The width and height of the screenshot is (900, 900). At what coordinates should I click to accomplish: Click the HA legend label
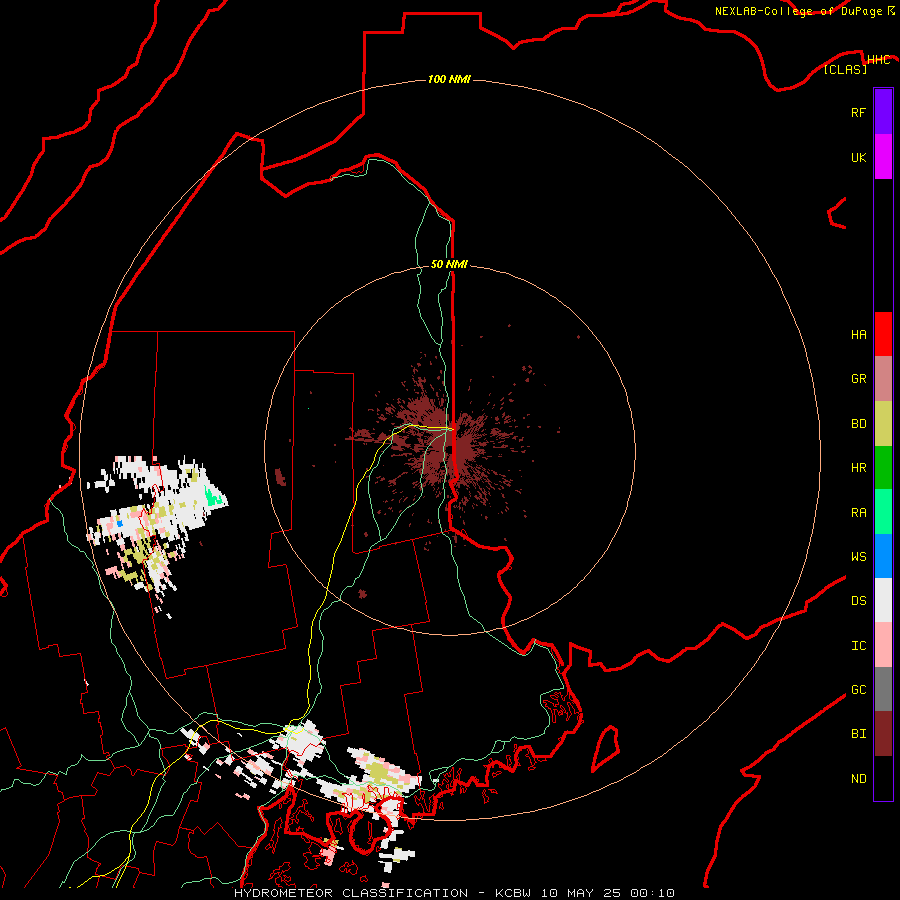tap(858, 335)
